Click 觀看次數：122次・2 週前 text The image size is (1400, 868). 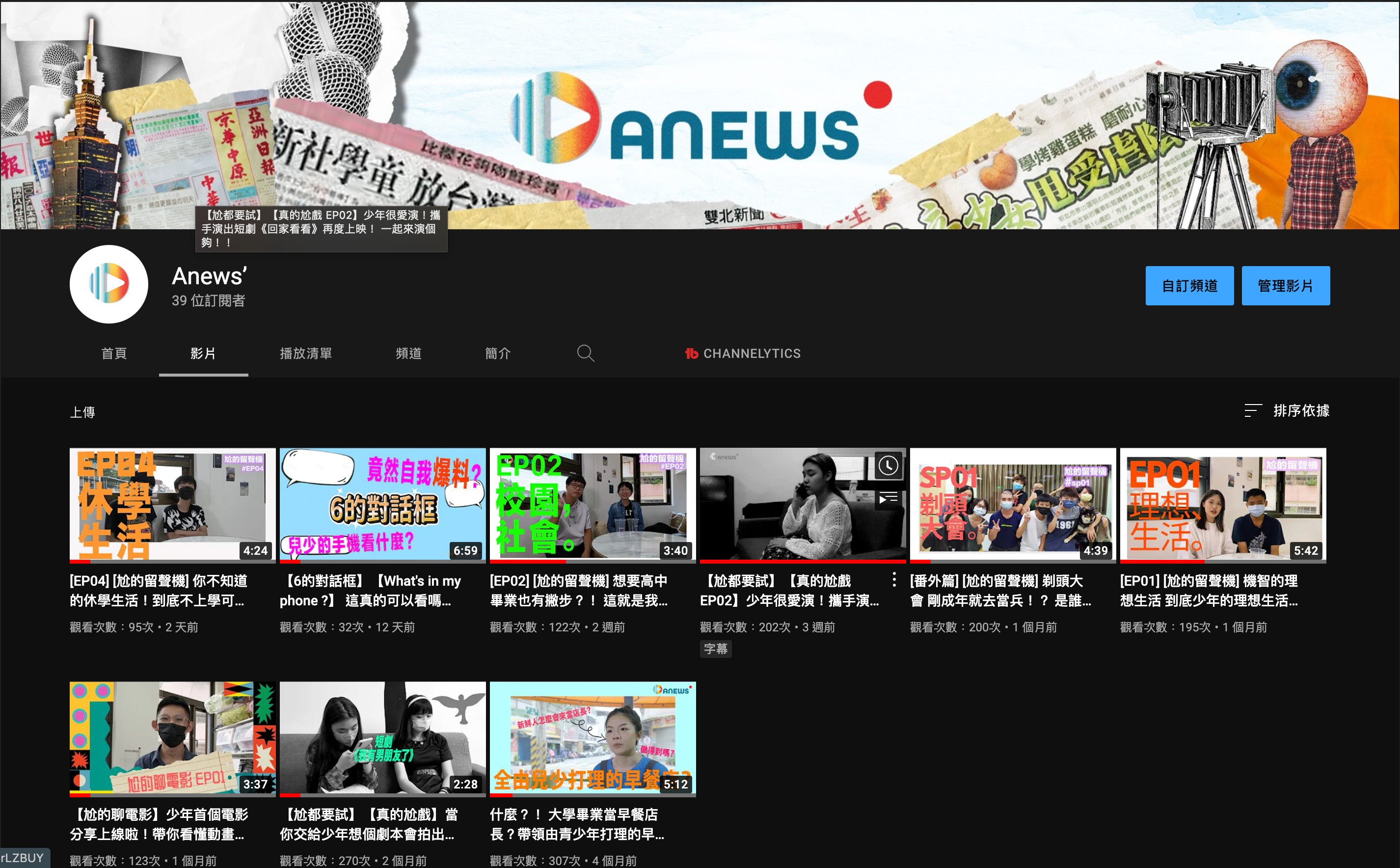click(557, 627)
